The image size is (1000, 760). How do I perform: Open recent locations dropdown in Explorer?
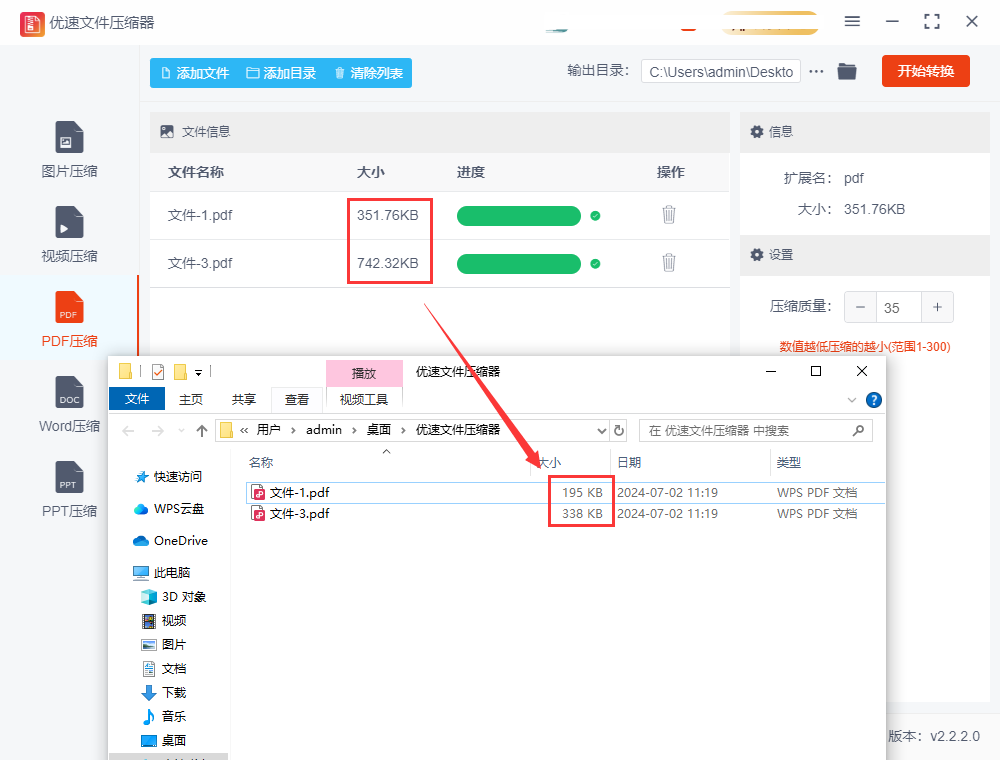coord(181,431)
